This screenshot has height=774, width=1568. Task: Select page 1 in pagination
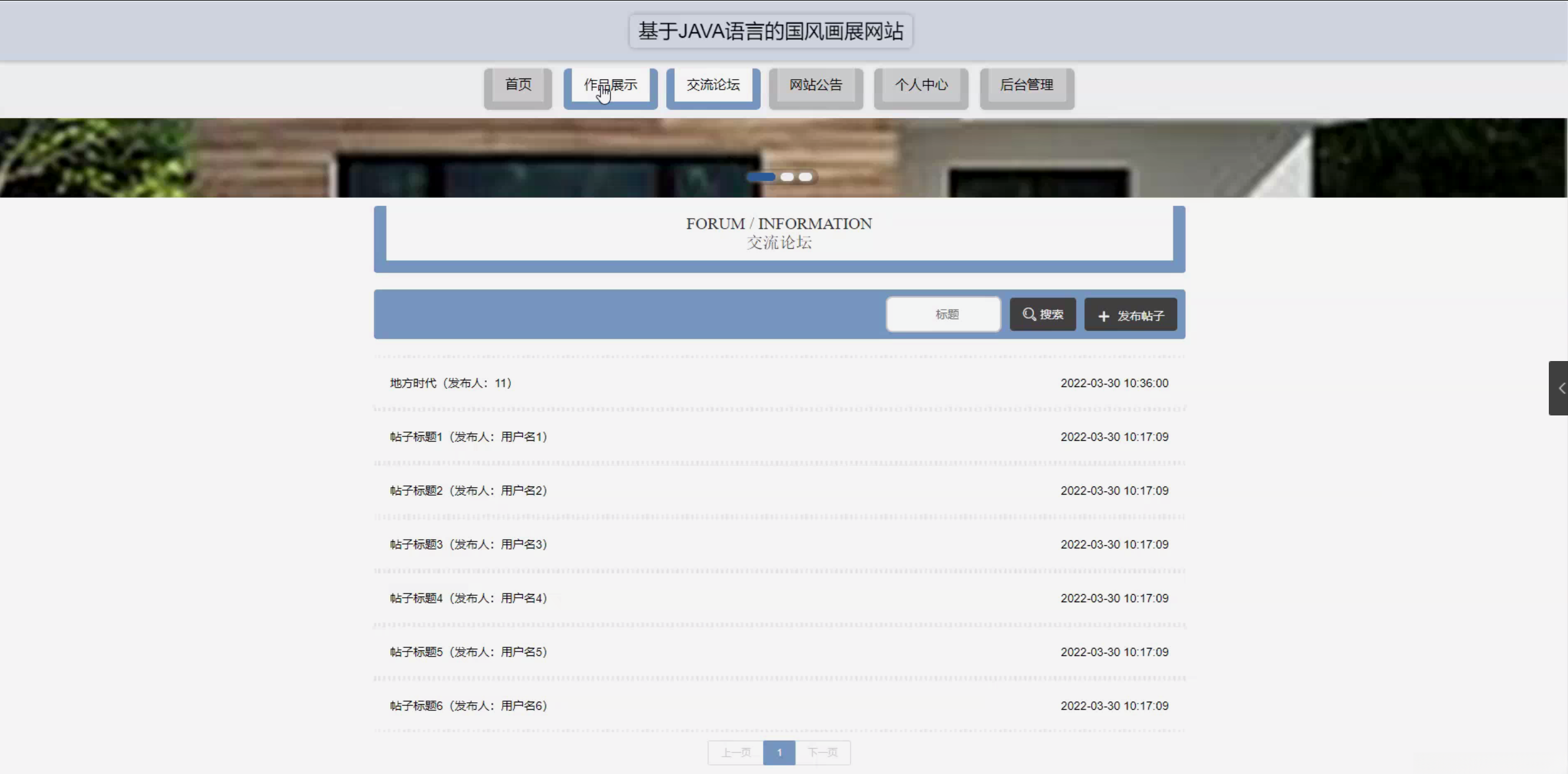coord(779,752)
